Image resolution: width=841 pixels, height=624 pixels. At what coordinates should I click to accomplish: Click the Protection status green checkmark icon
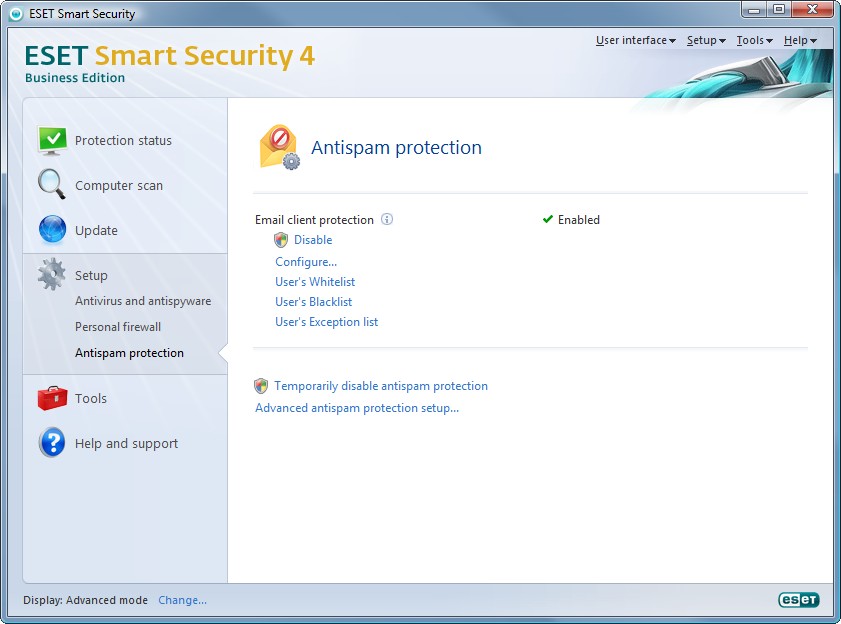click(x=52, y=141)
